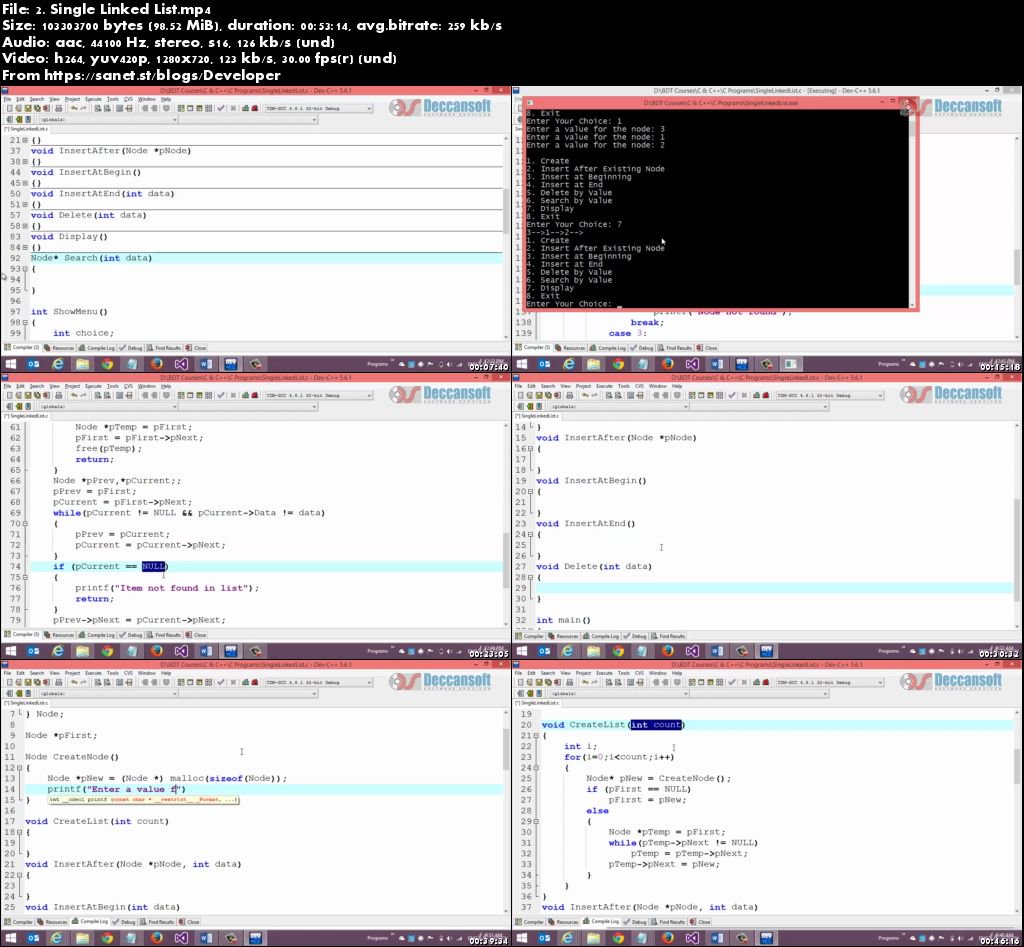The image size is (1024, 947).
Task: Select Resources tab in the empty Delete function frame
Action: coord(562,636)
